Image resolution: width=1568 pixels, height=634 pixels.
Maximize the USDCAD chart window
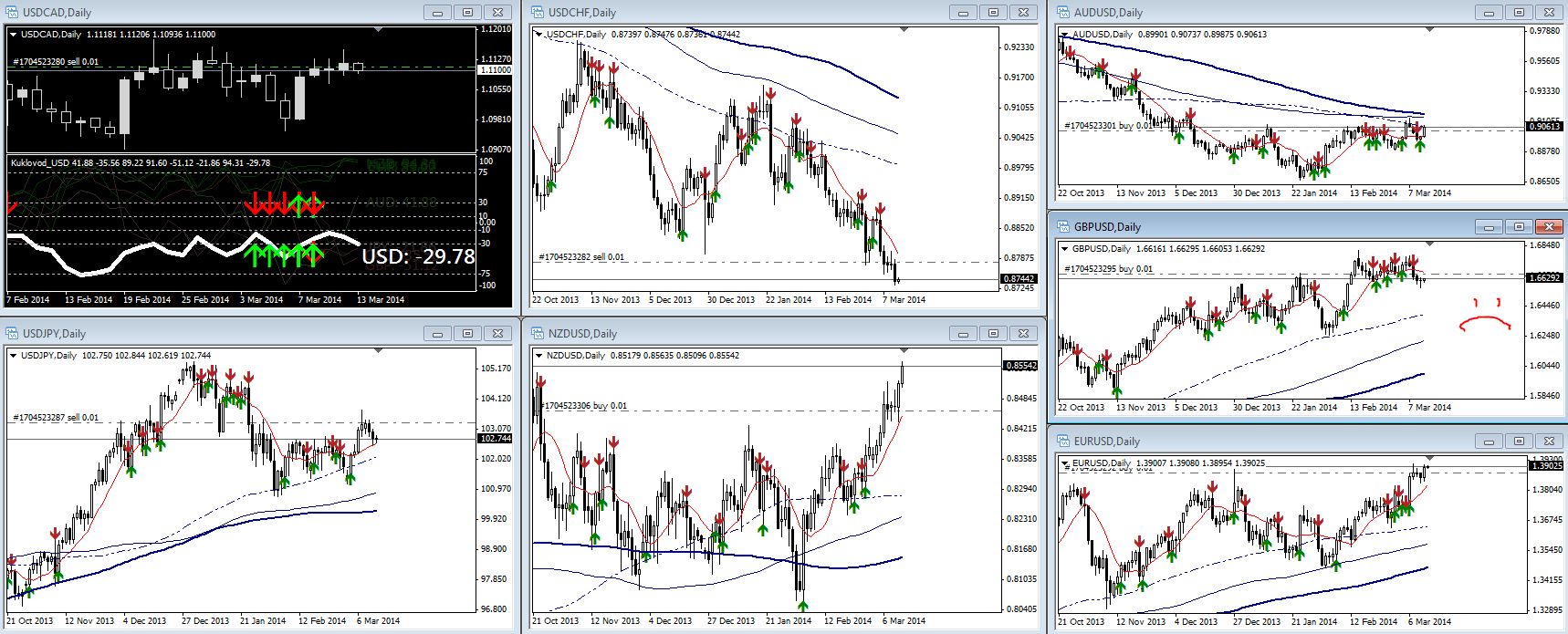(x=467, y=13)
